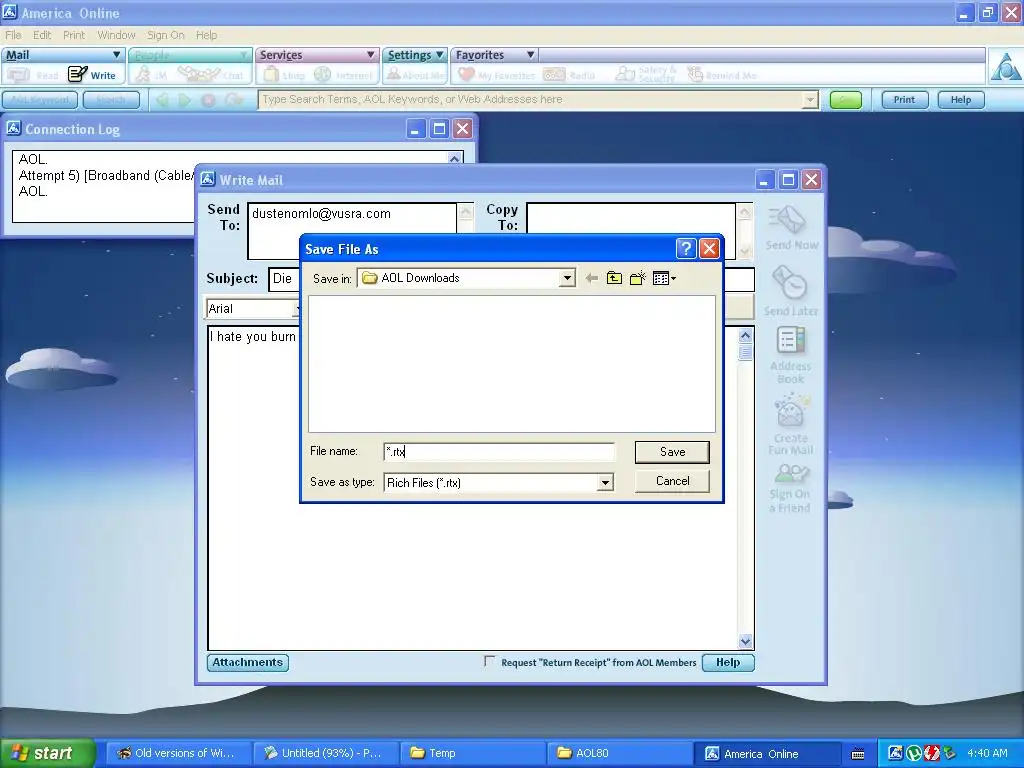This screenshot has width=1024, height=768.
Task: Click the File name input field
Action: [x=499, y=451]
